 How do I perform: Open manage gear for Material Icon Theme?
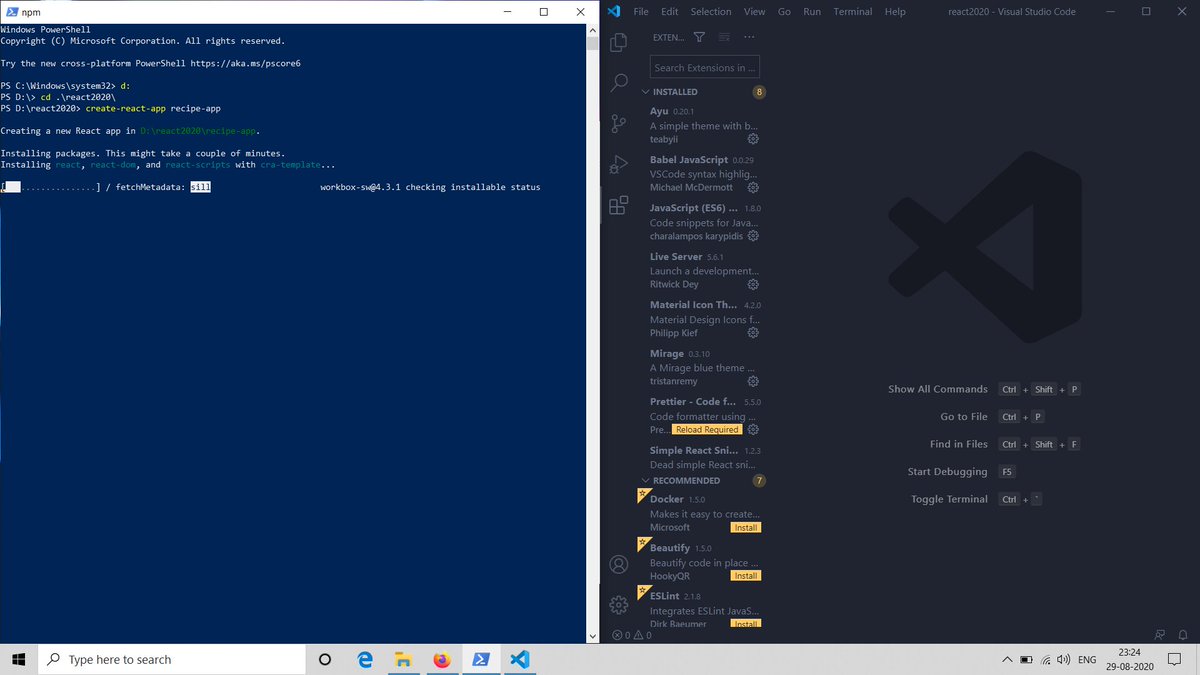(x=753, y=333)
